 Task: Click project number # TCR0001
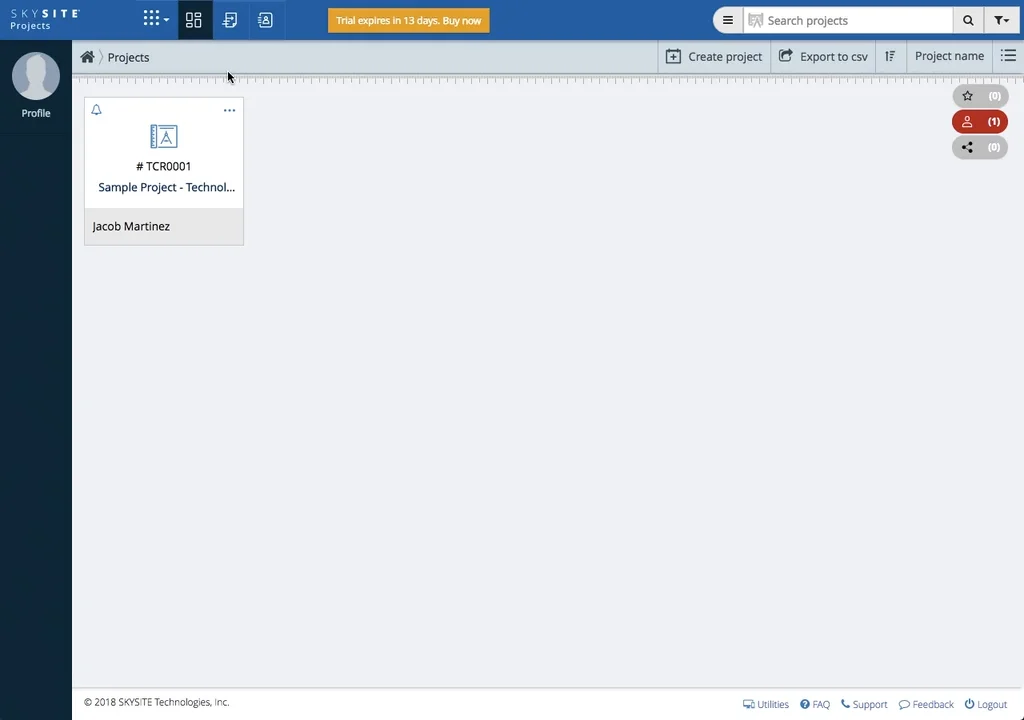pos(163,166)
